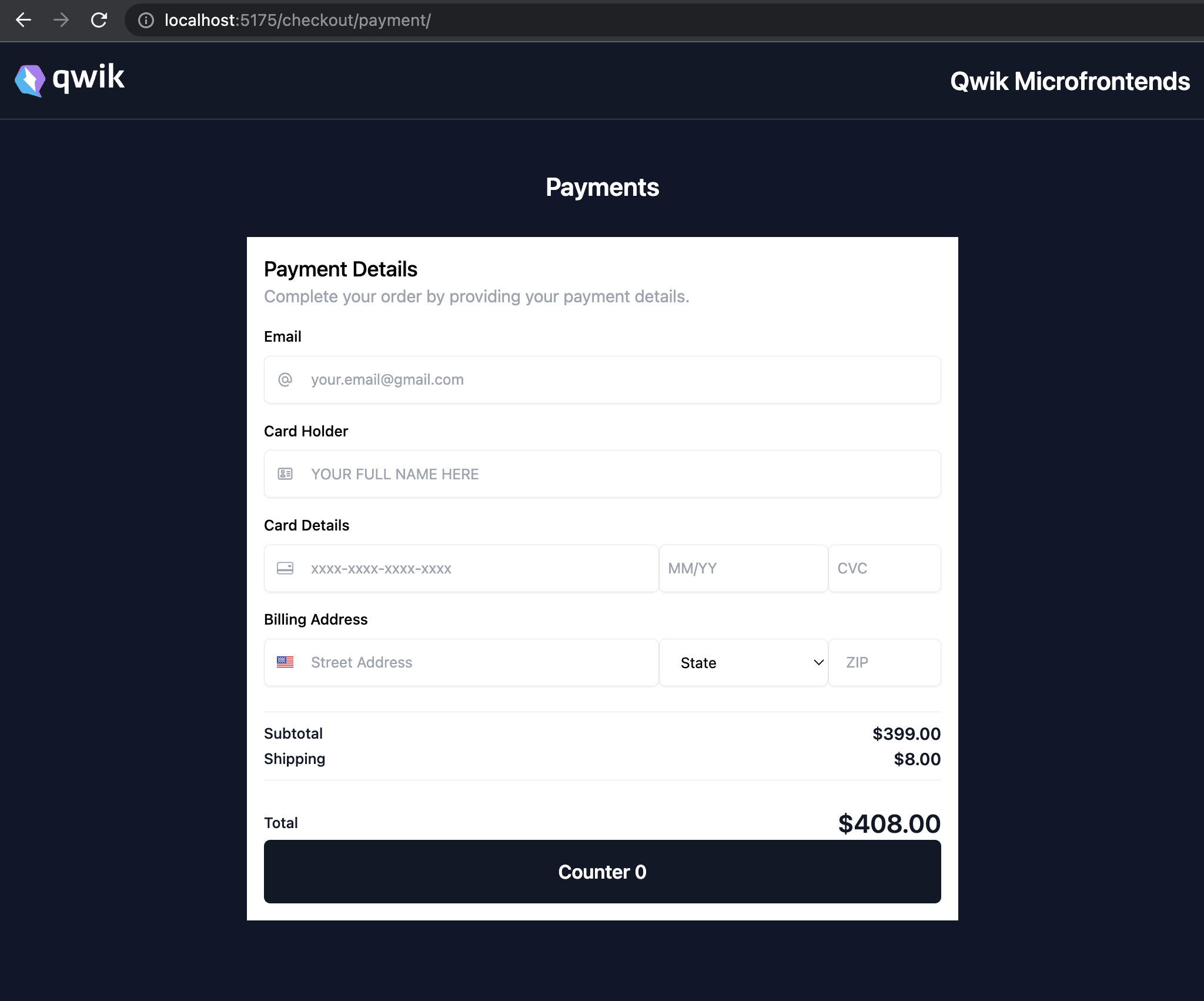1204x1001 pixels.
Task: Click the browser forward arrow
Action: pyautogui.click(x=61, y=20)
